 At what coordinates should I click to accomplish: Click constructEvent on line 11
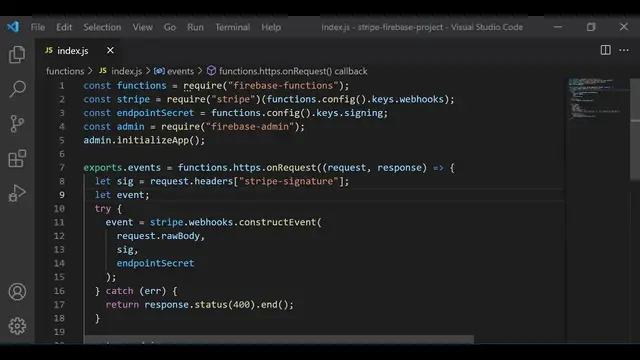(x=278, y=222)
